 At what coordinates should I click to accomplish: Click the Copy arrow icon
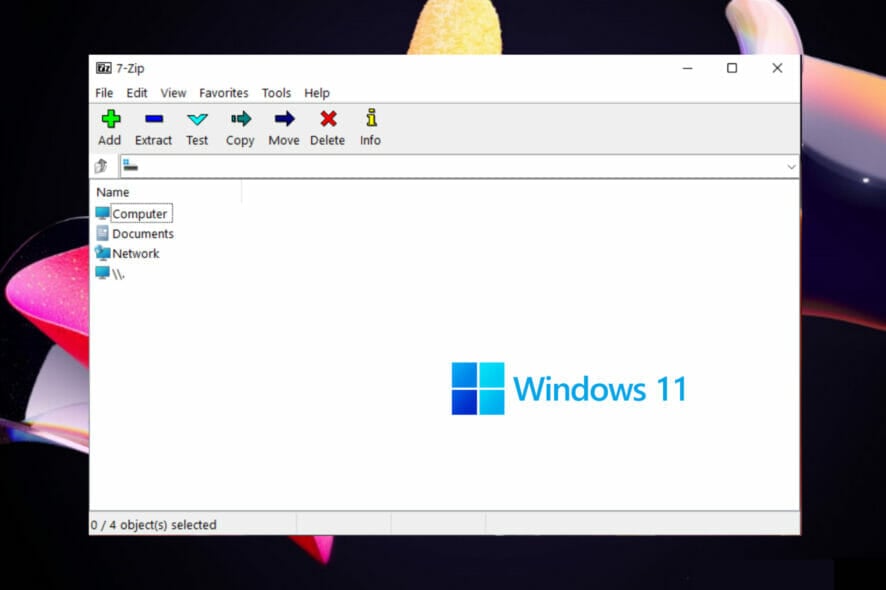pyautogui.click(x=241, y=119)
